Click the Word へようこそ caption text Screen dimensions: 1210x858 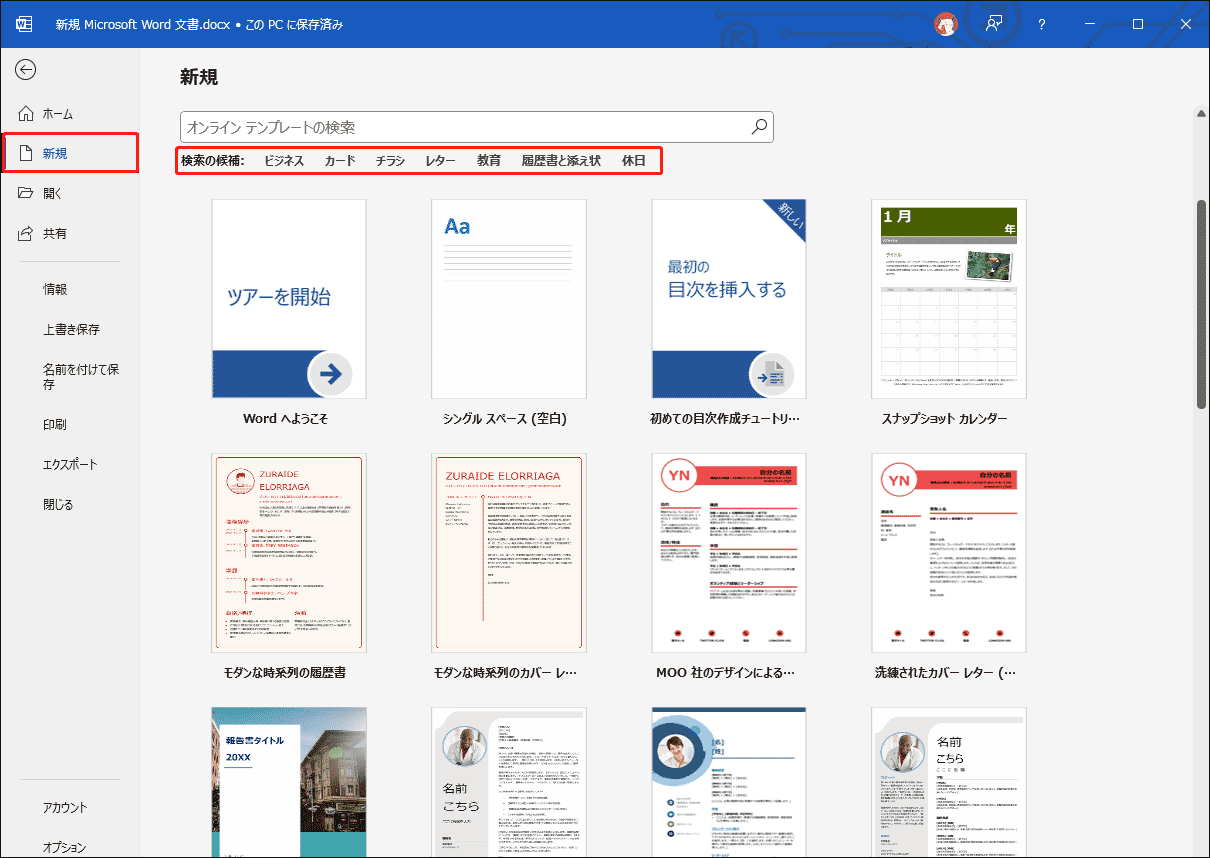pos(285,419)
